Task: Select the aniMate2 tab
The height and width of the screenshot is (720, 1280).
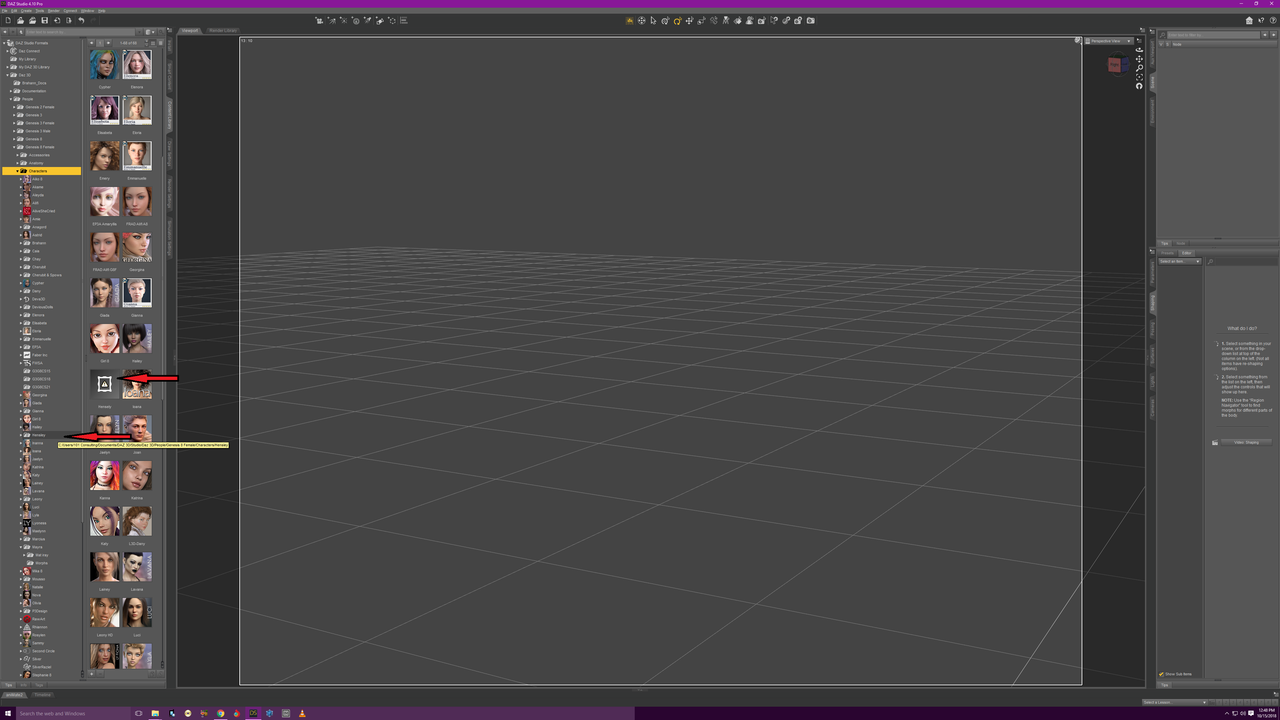Action: [x=15, y=694]
